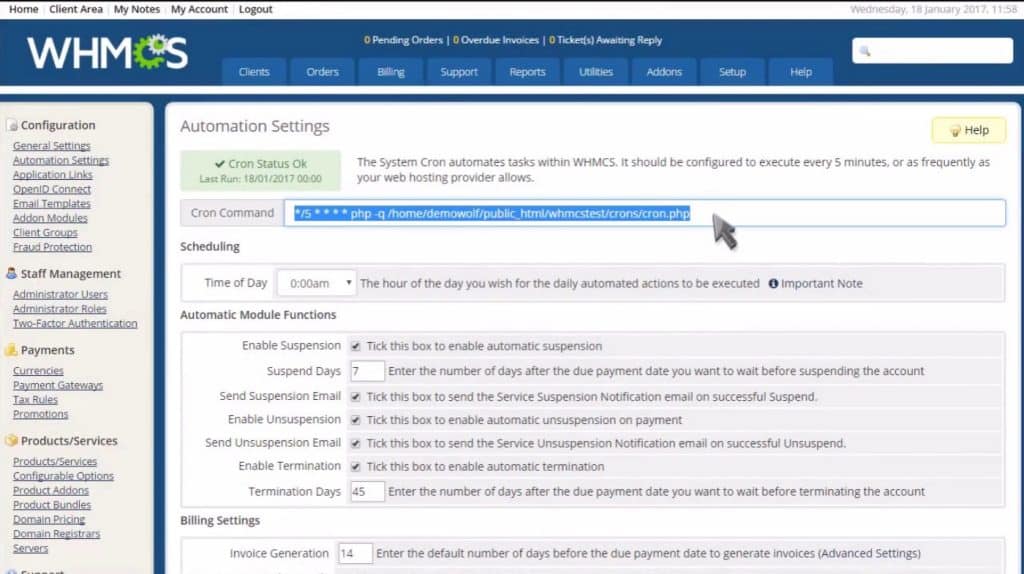Toggle the Enable Unsuspension checkbox

(x=355, y=420)
